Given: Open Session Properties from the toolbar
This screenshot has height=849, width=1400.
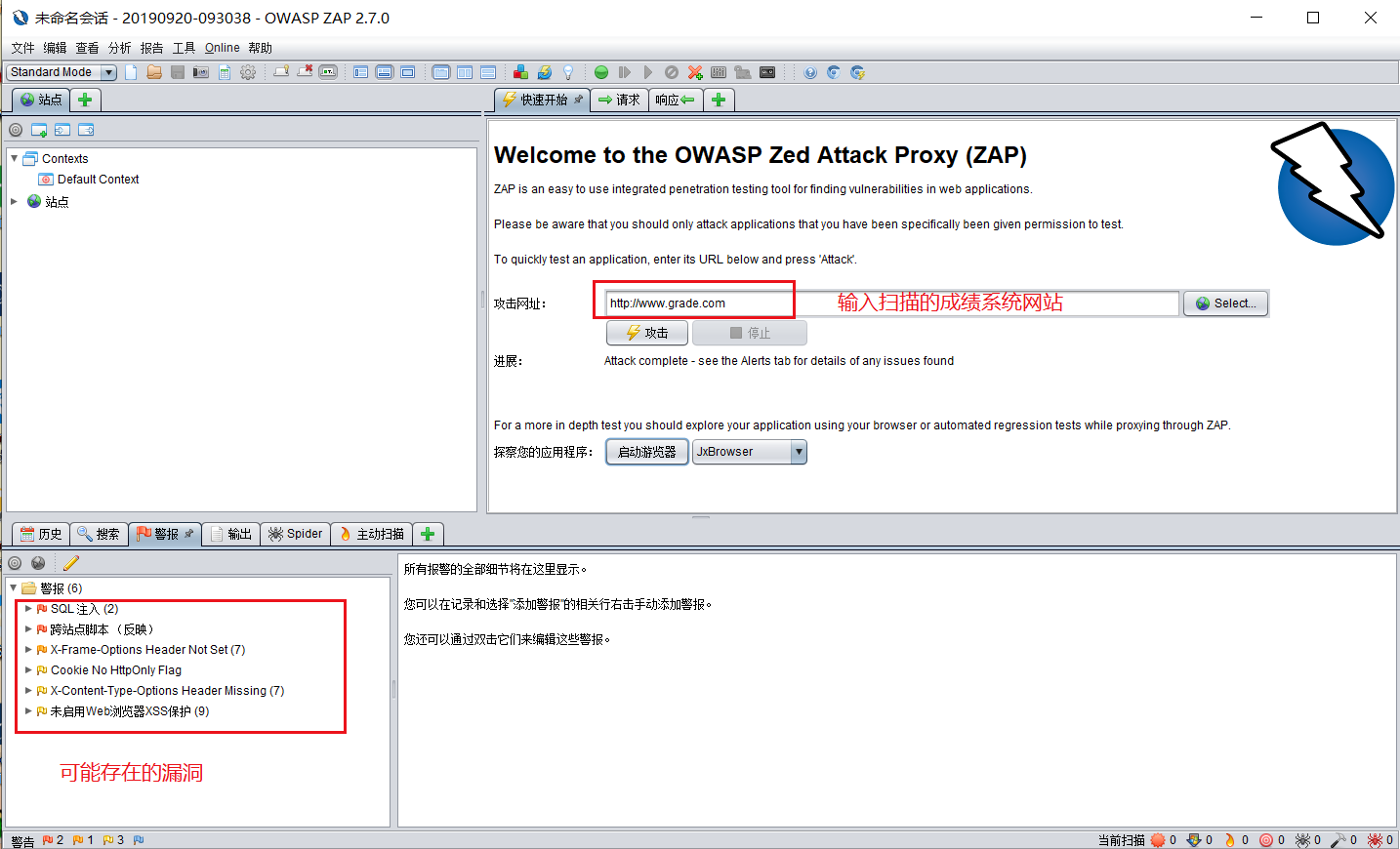Looking at the screenshot, I should 225,72.
